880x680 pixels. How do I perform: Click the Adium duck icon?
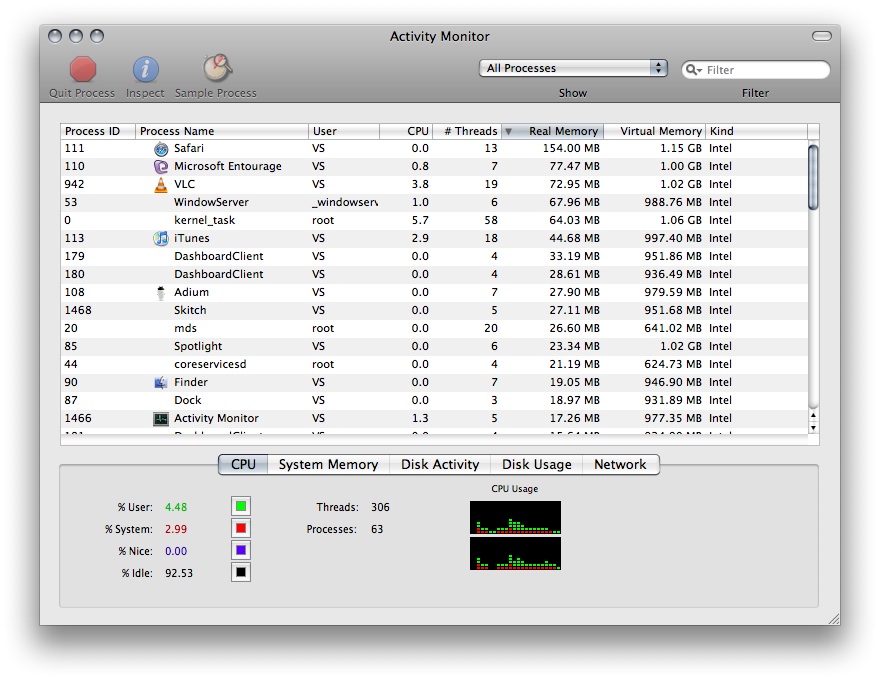pyautogui.click(x=161, y=292)
